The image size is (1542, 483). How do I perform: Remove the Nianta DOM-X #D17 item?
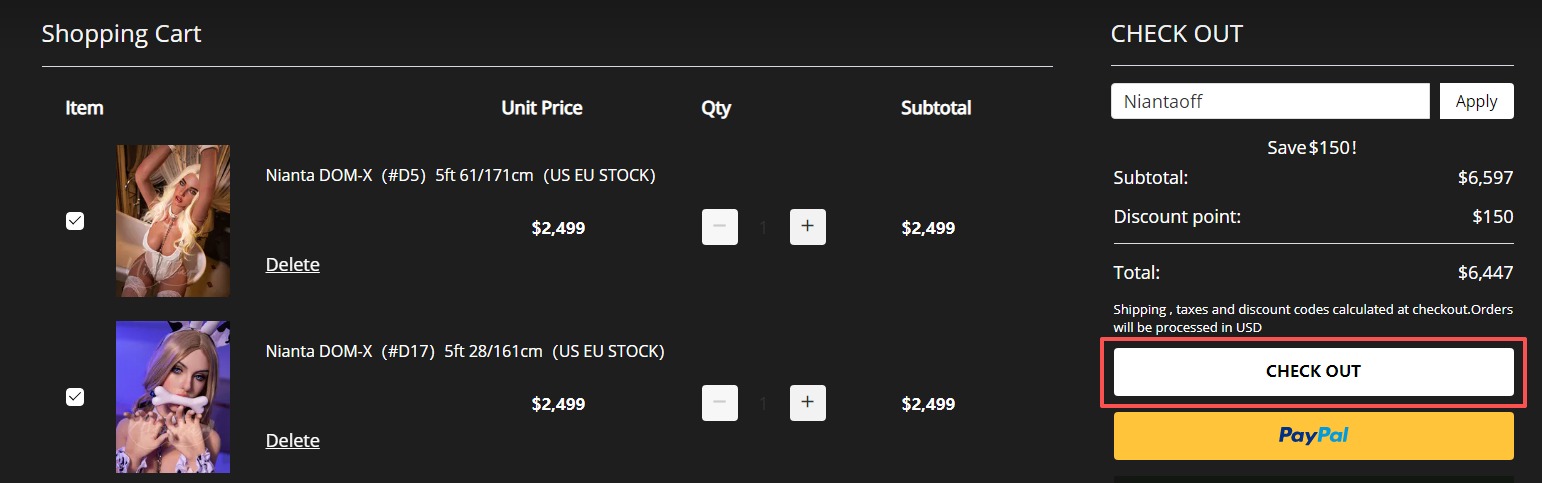click(292, 441)
